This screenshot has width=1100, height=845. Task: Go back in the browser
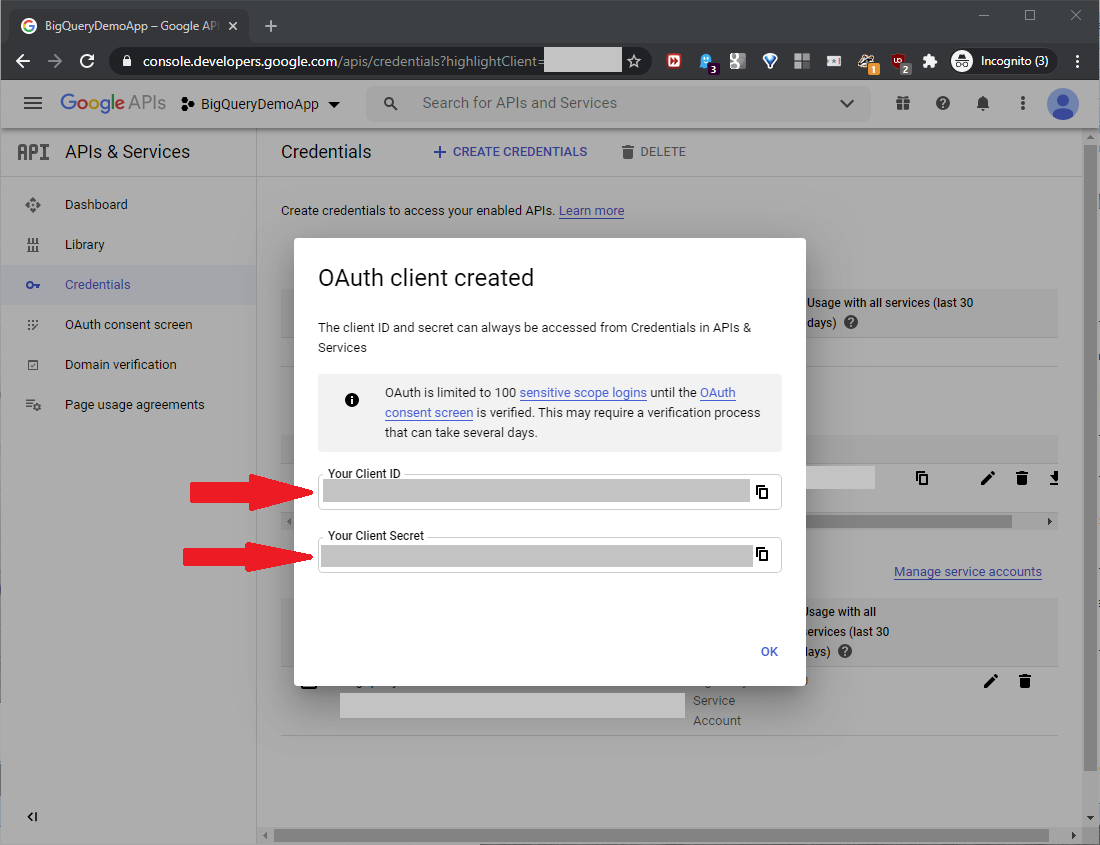click(x=22, y=62)
